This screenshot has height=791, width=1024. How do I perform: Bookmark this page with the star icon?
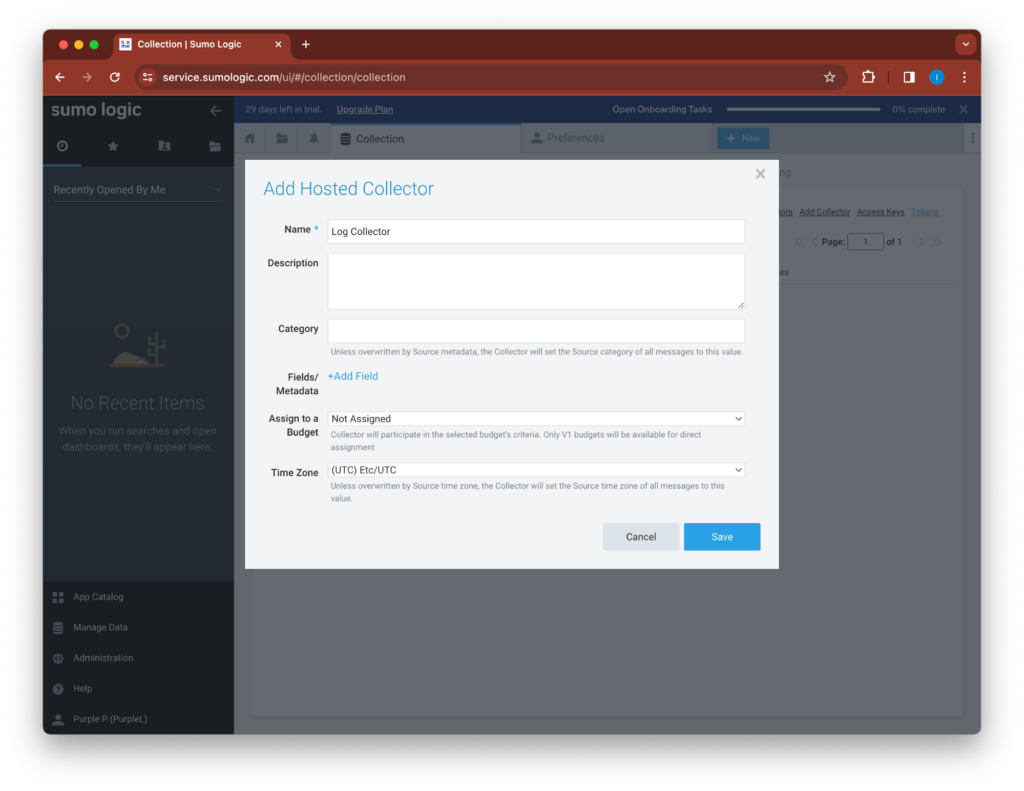pos(829,77)
